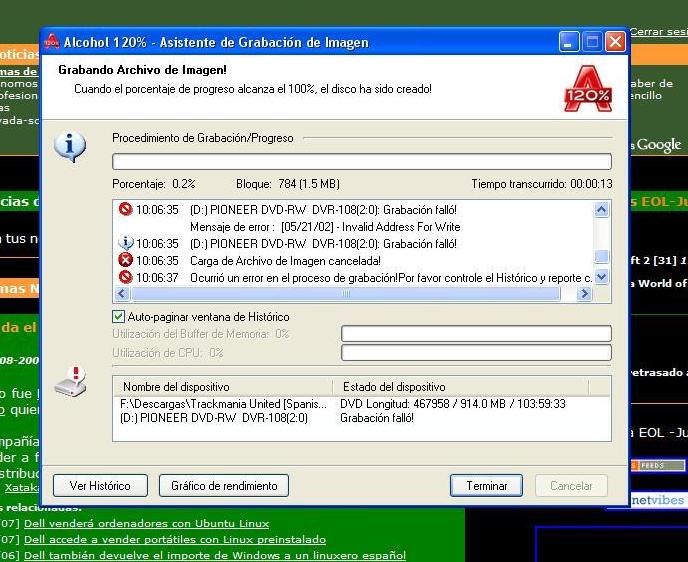The image size is (688, 562).
Task: Click the info icon on second 10:06:35 log row
Action: [x=125, y=243]
